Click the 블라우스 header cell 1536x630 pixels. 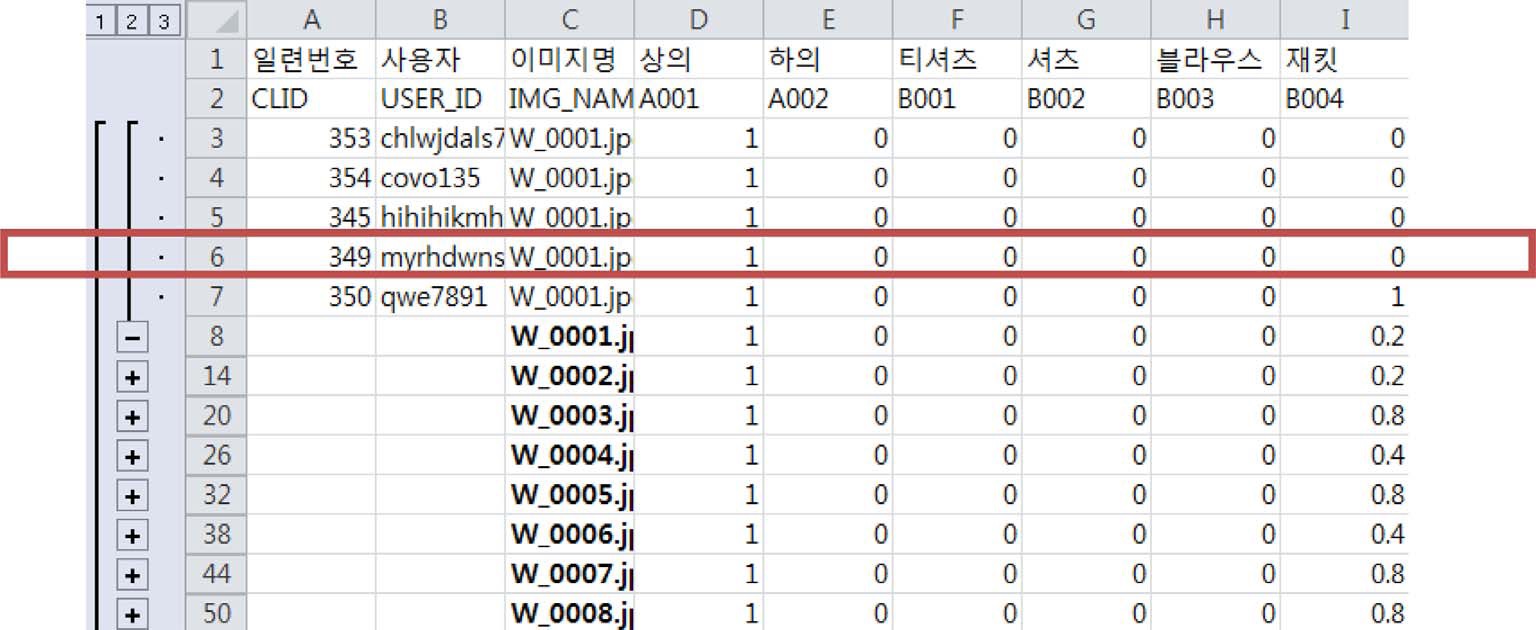1215,60
